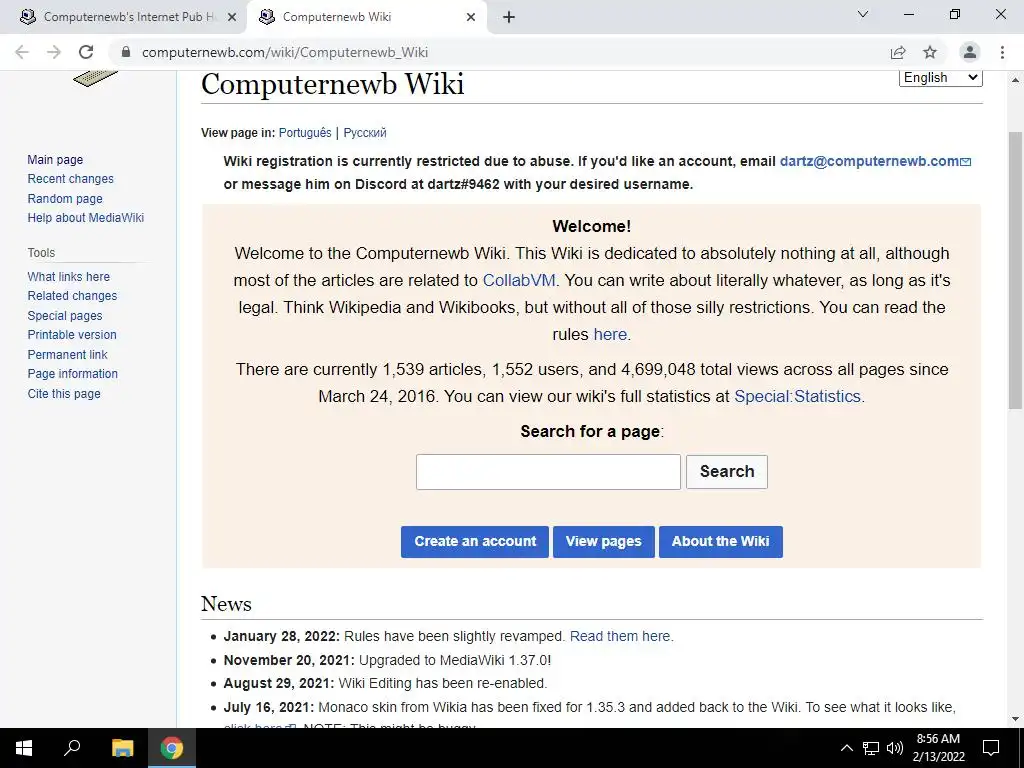The height and width of the screenshot is (768, 1024).
Task: Open the 'Read them here' rules link
Action: [x=620, y=636]
